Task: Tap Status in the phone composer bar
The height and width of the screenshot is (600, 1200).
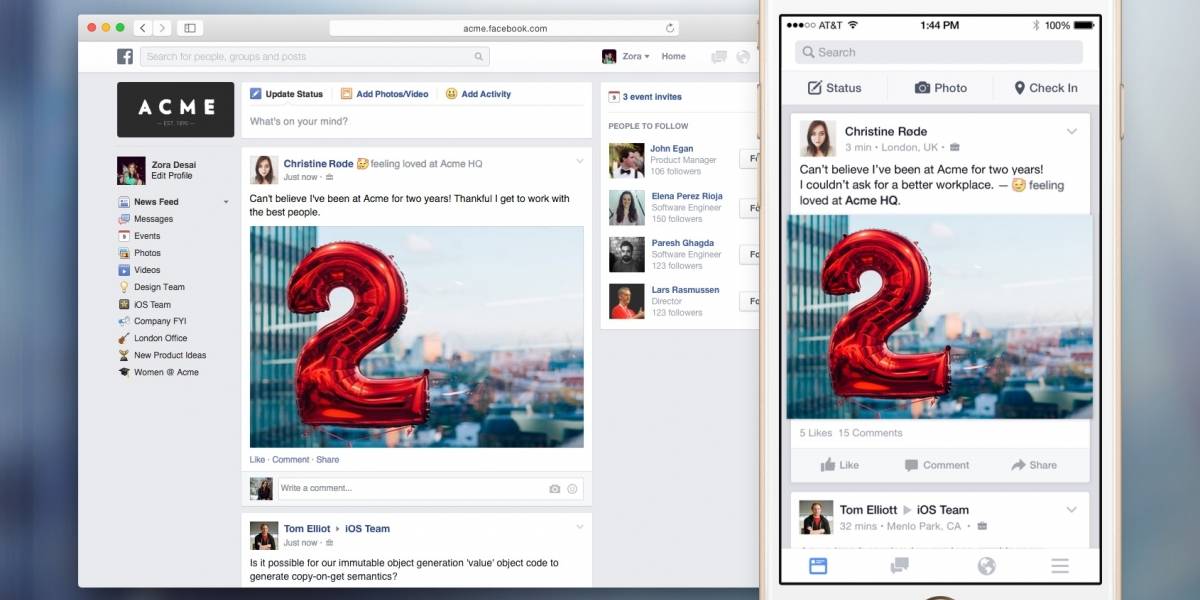Action: [834, 88]
